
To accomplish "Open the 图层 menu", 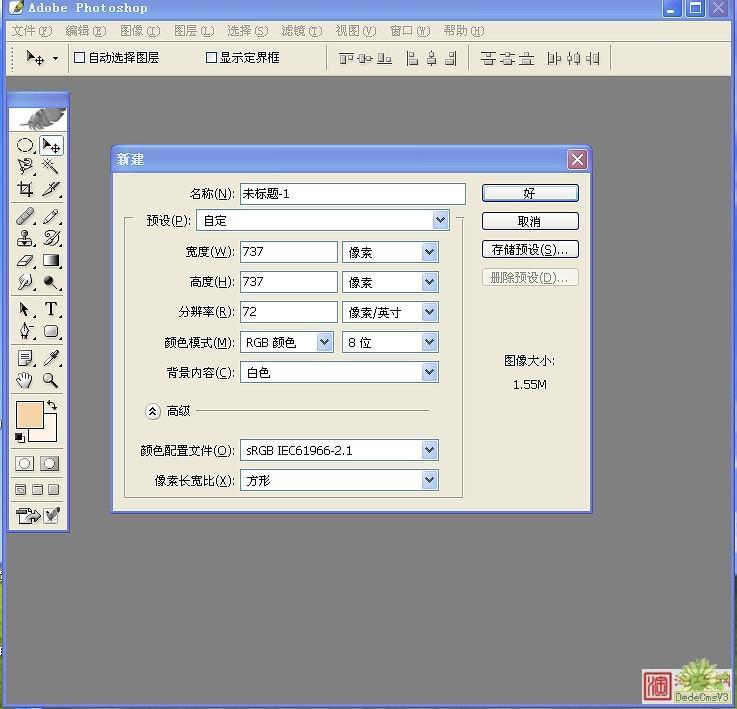I will (x=194, y=31).
